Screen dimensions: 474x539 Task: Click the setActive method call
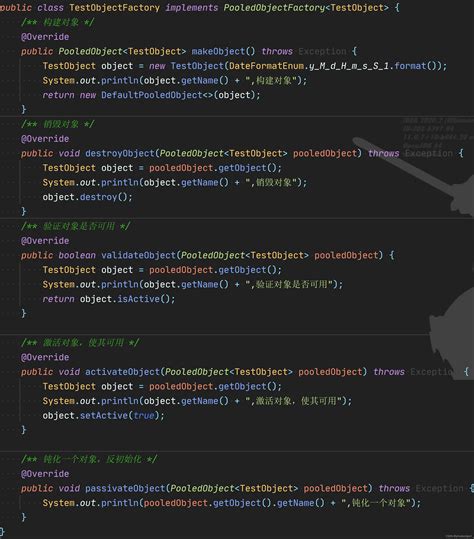click(x=104, y=416)
